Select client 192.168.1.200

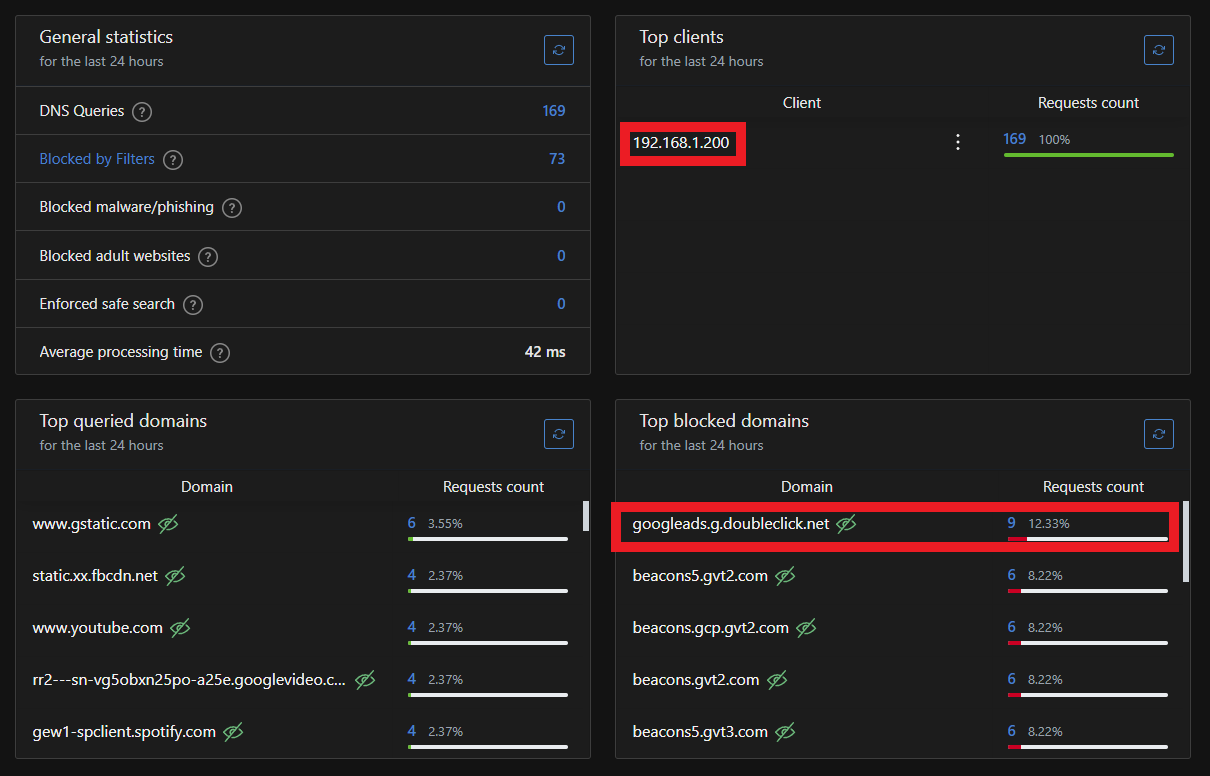(682, 142)
